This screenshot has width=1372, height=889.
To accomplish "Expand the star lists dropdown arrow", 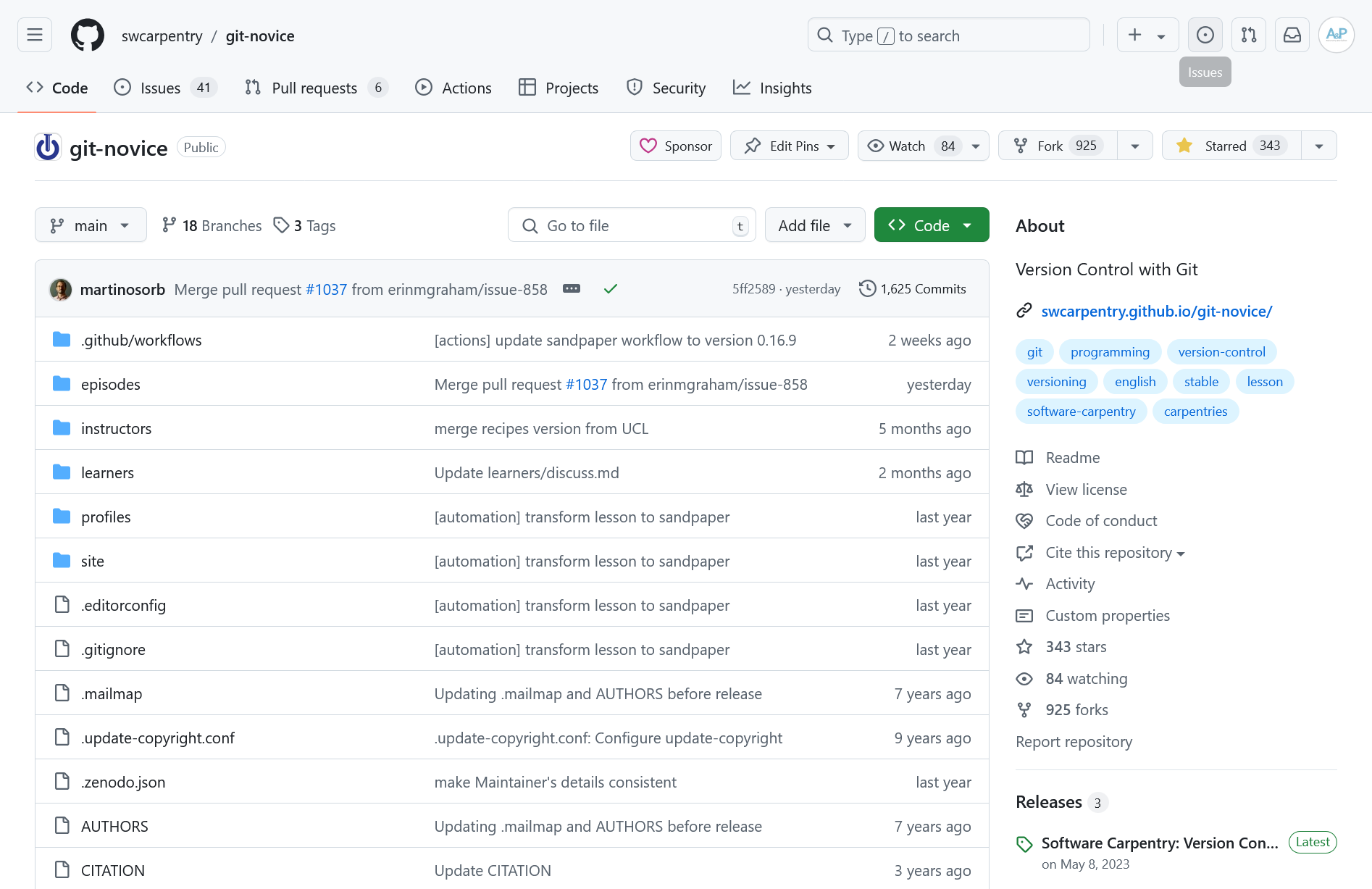I will (1319, 146).
